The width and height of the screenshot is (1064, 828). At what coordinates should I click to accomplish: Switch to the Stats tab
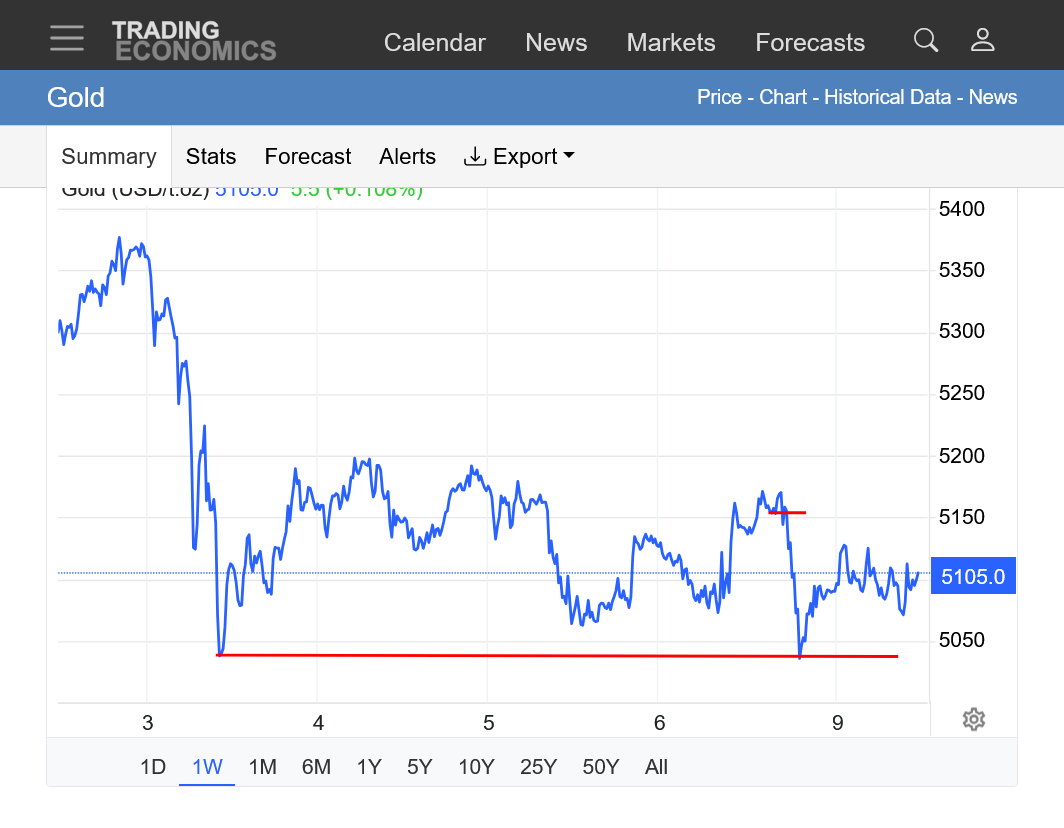[211, 157]
